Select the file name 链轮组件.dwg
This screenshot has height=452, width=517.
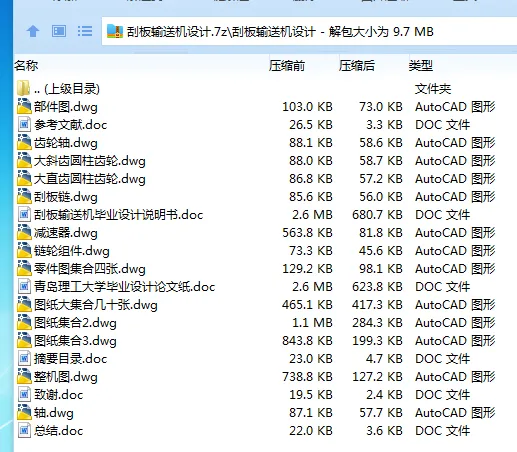(72, 251)
